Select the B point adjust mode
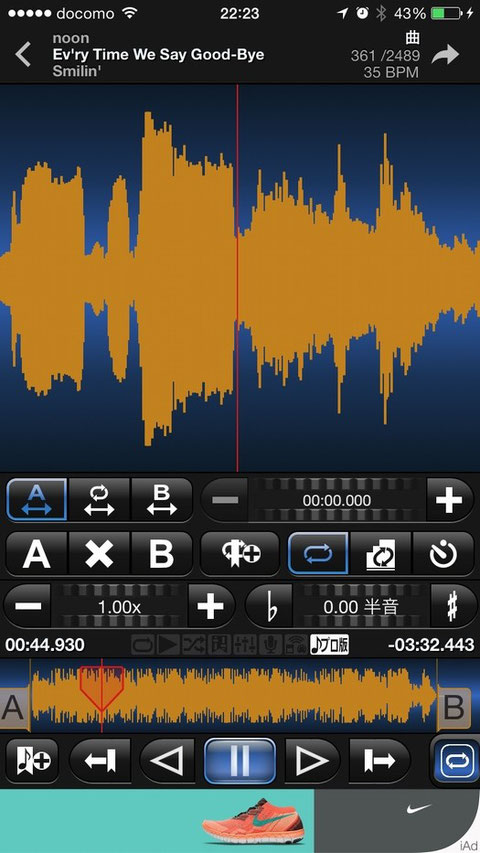Image resolution: width=480 pixels, height=853 pixels. click(x=162, y=499)
